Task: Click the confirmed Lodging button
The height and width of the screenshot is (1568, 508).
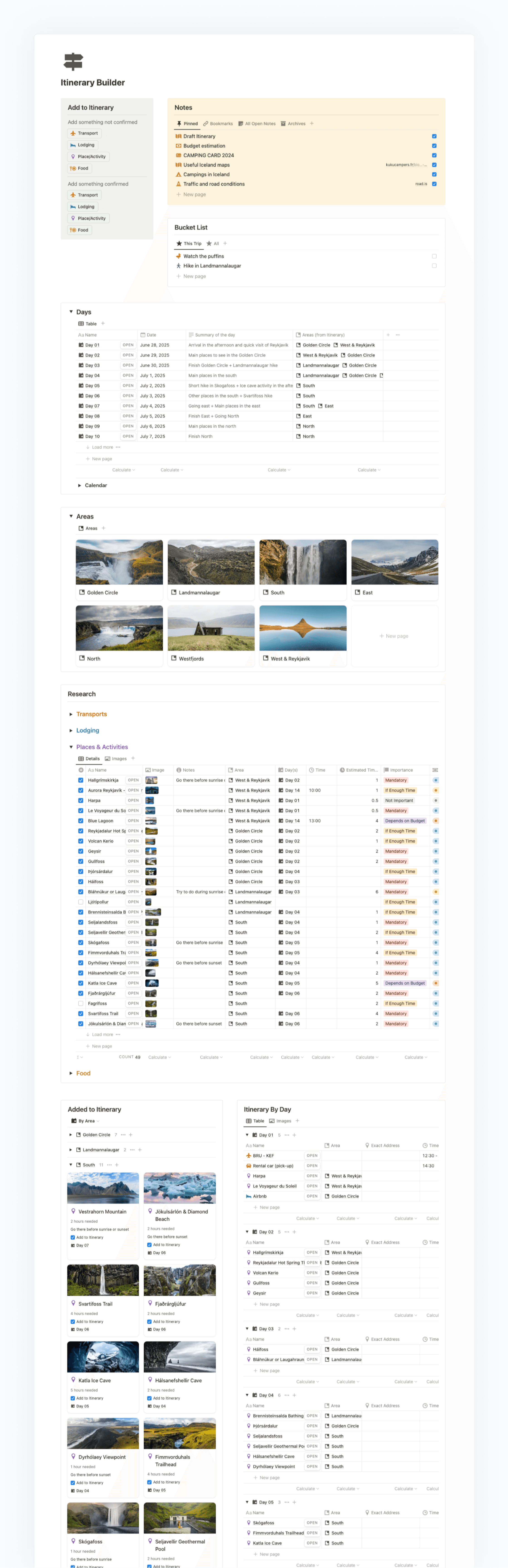Action: click(82, 207)
